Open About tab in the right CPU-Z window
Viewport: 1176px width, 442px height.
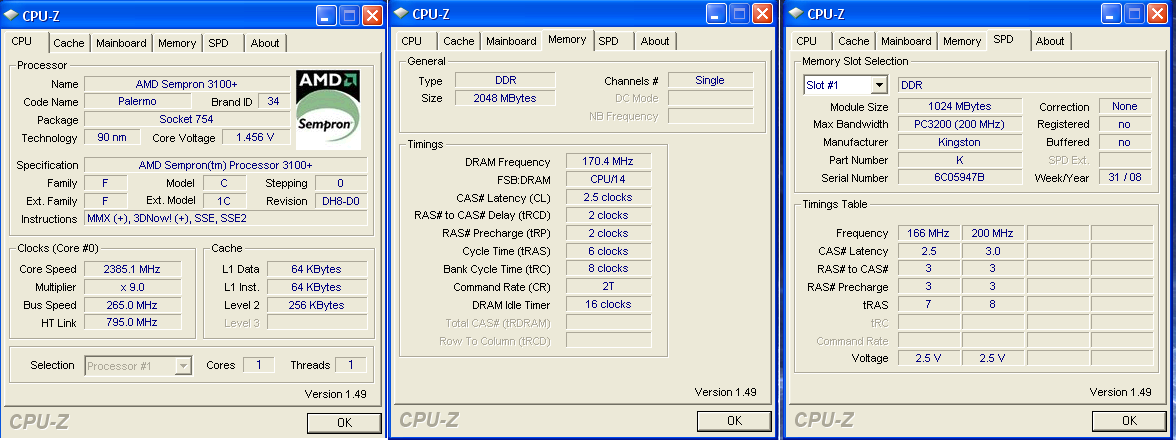tap(1050, 41)
